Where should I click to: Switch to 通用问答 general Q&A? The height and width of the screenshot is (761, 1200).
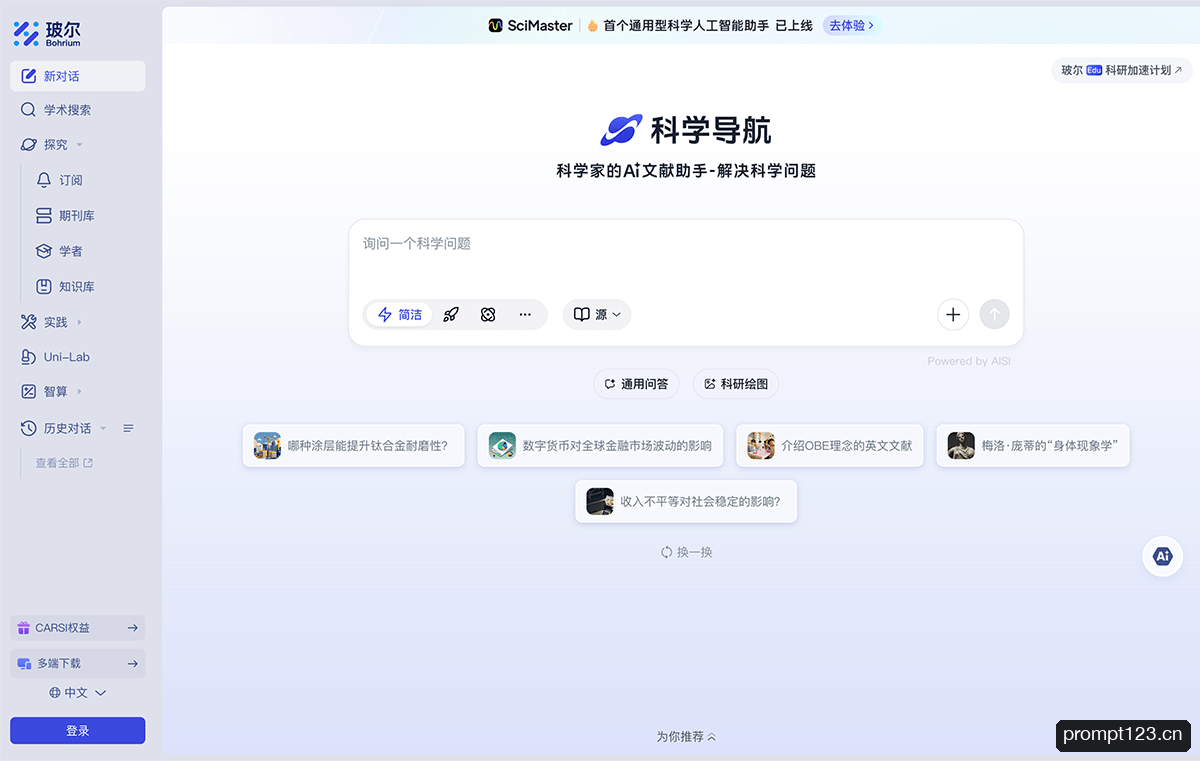[x=636, y=384]
